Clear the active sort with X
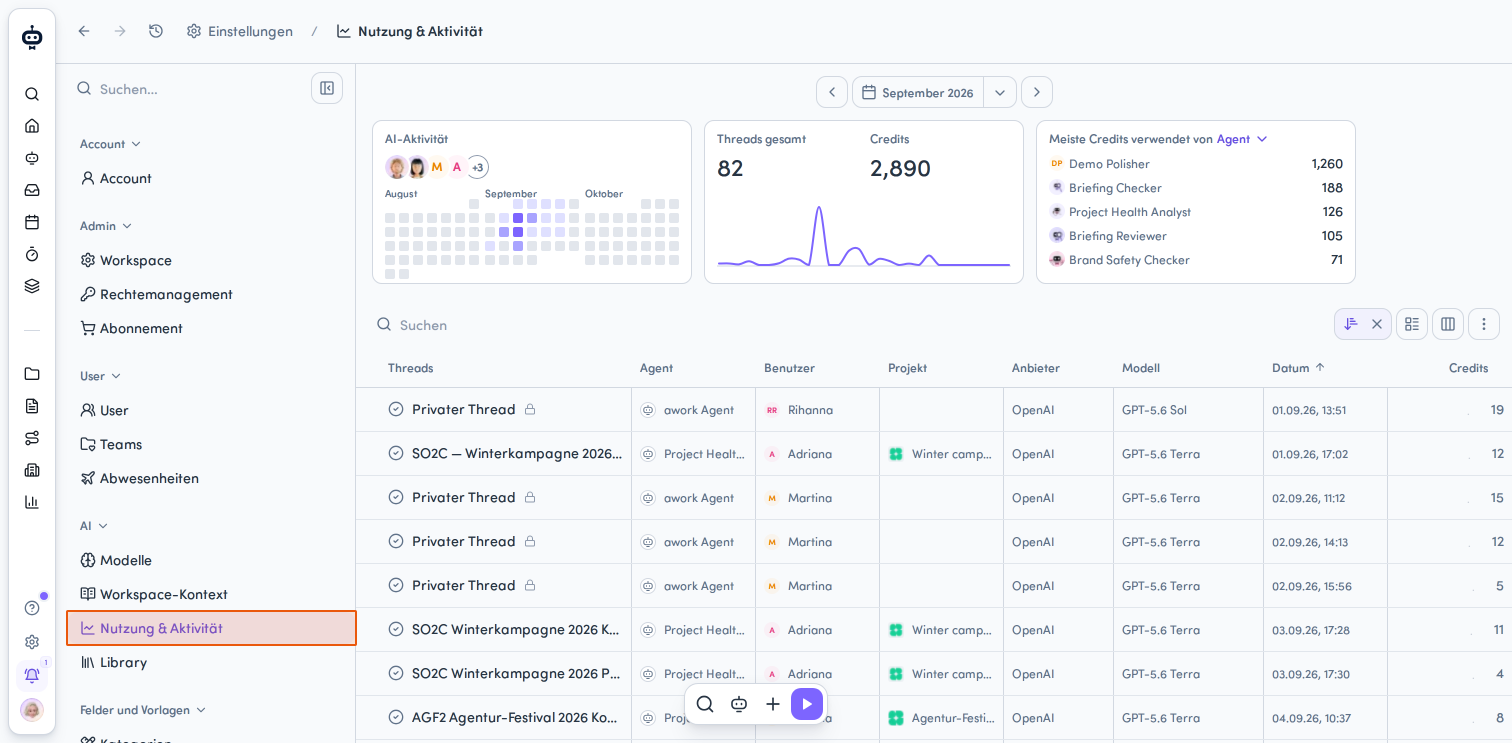 (x=1377, y=324)
